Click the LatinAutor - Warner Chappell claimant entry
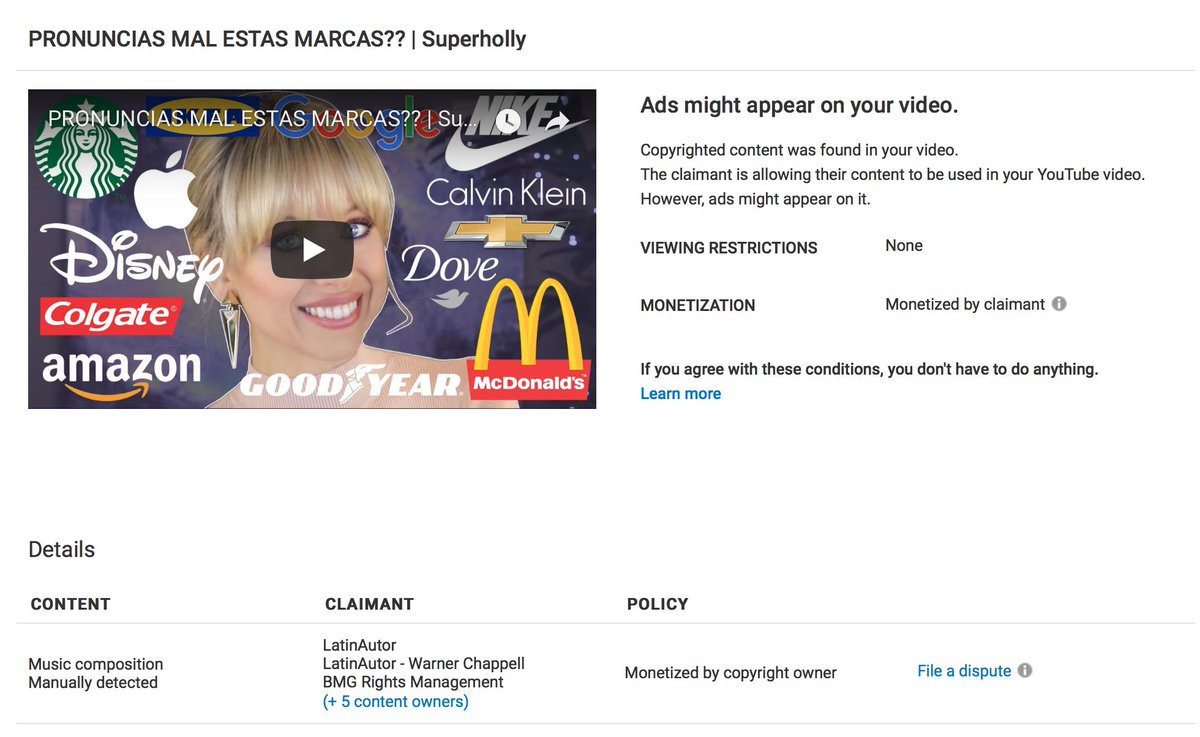The image size is (1200, 737). 424,664
